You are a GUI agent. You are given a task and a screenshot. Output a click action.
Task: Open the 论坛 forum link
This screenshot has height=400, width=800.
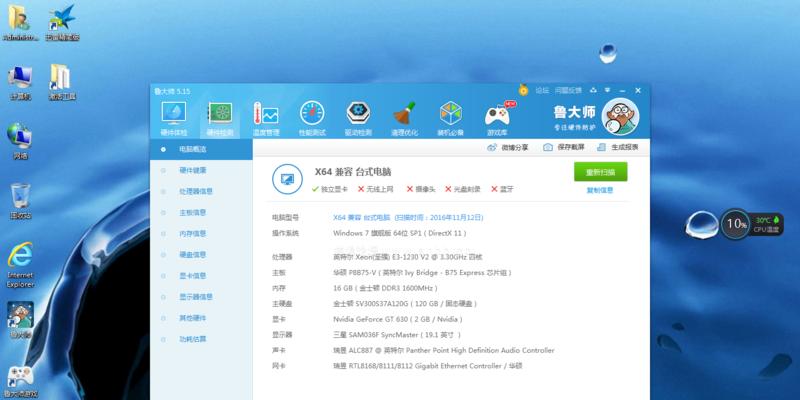tap(542, 90)
